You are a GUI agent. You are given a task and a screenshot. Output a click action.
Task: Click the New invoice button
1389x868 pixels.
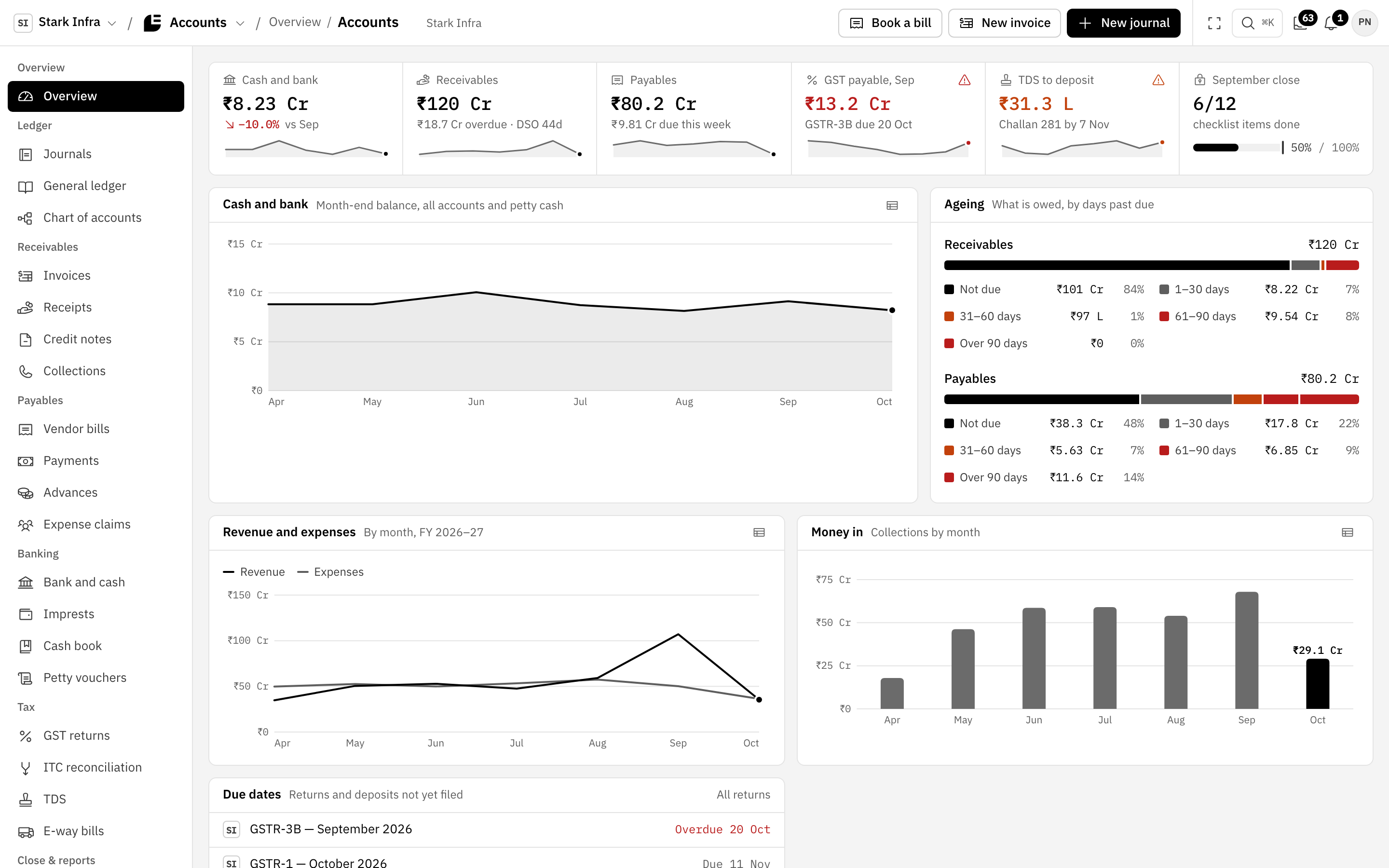1004,23
